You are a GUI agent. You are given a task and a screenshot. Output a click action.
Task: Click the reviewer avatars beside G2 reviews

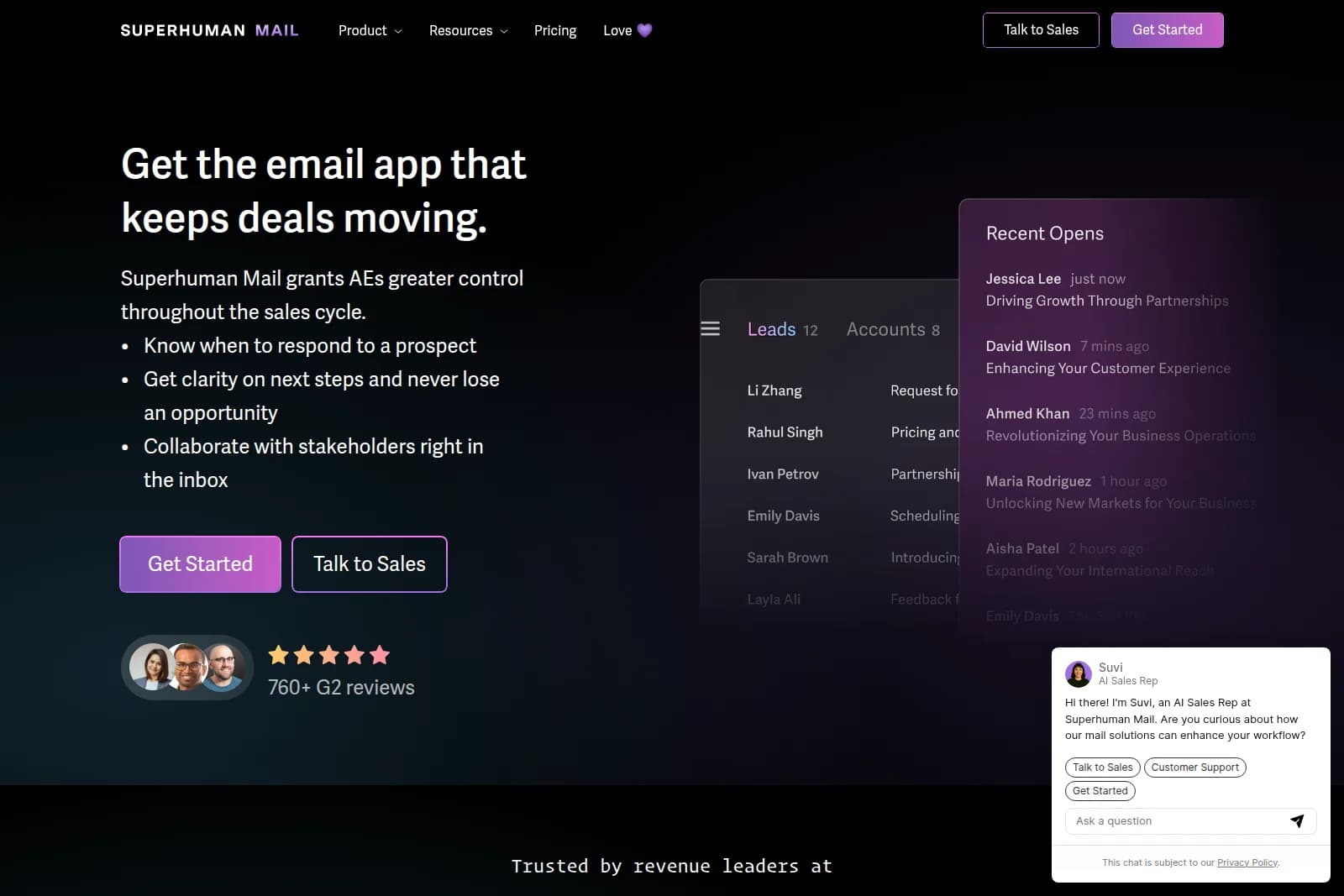coord(186,668)
